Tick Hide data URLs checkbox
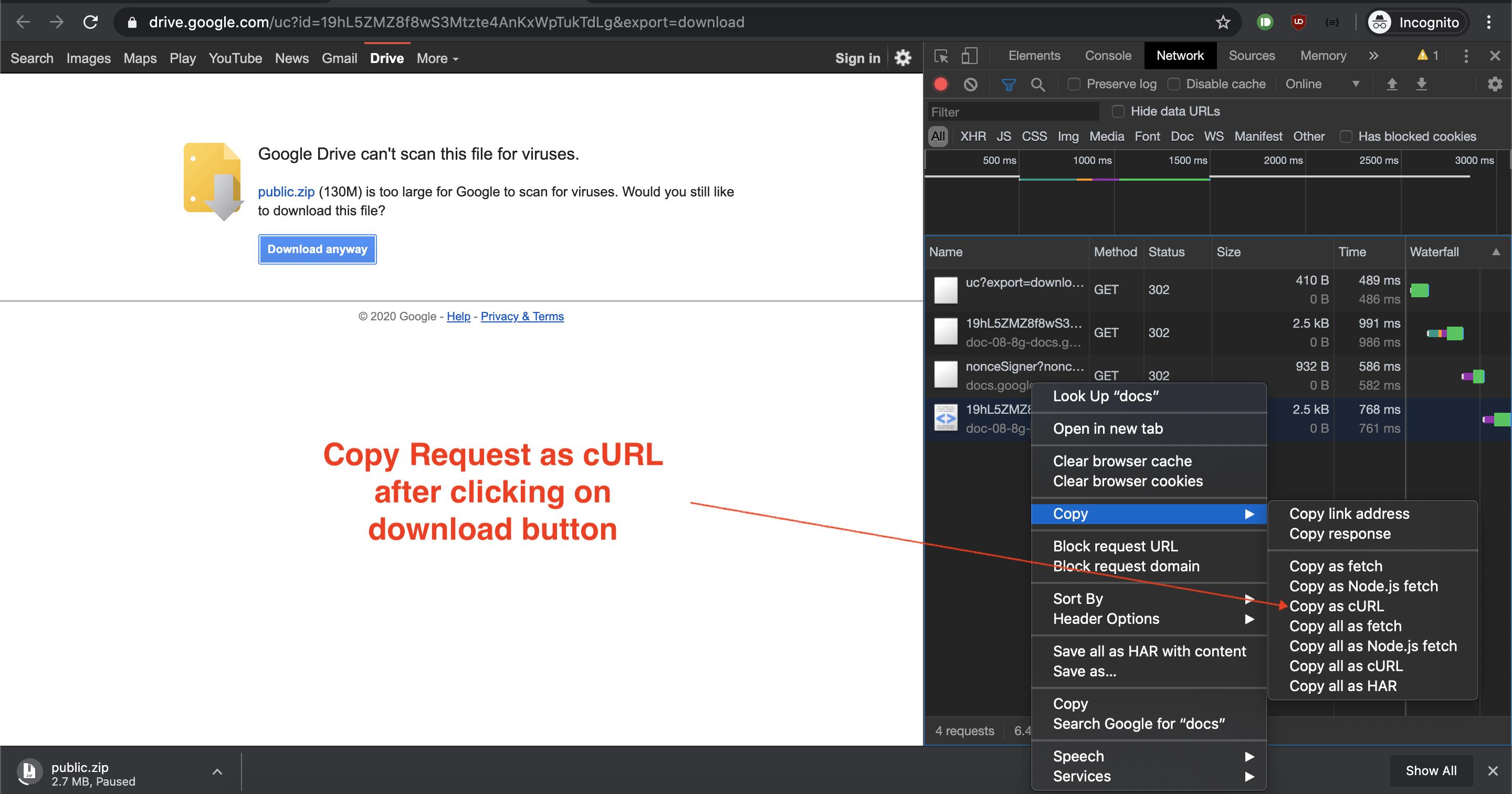1512x794 pixels. click(x=1118, y=111)
